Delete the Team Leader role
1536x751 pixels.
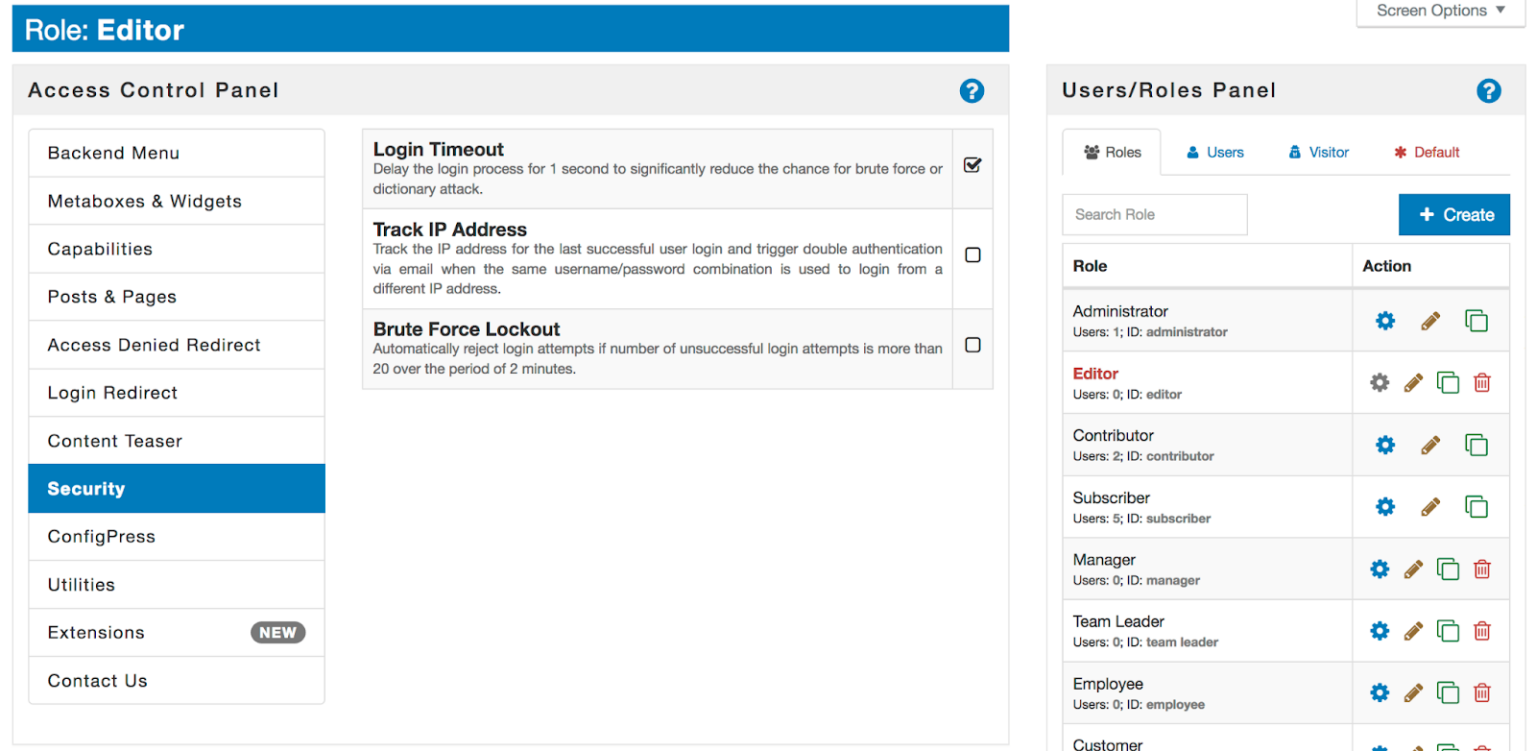tap(1482, 631)
